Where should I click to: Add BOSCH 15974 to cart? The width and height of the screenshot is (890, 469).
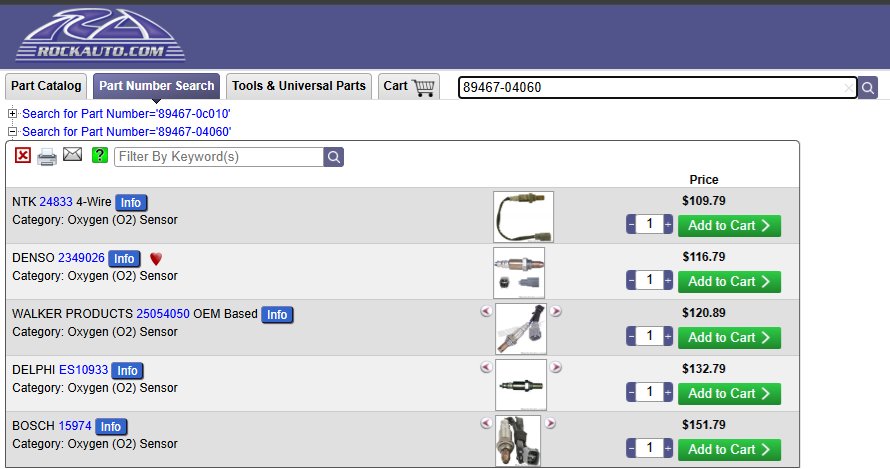point(729,450)
